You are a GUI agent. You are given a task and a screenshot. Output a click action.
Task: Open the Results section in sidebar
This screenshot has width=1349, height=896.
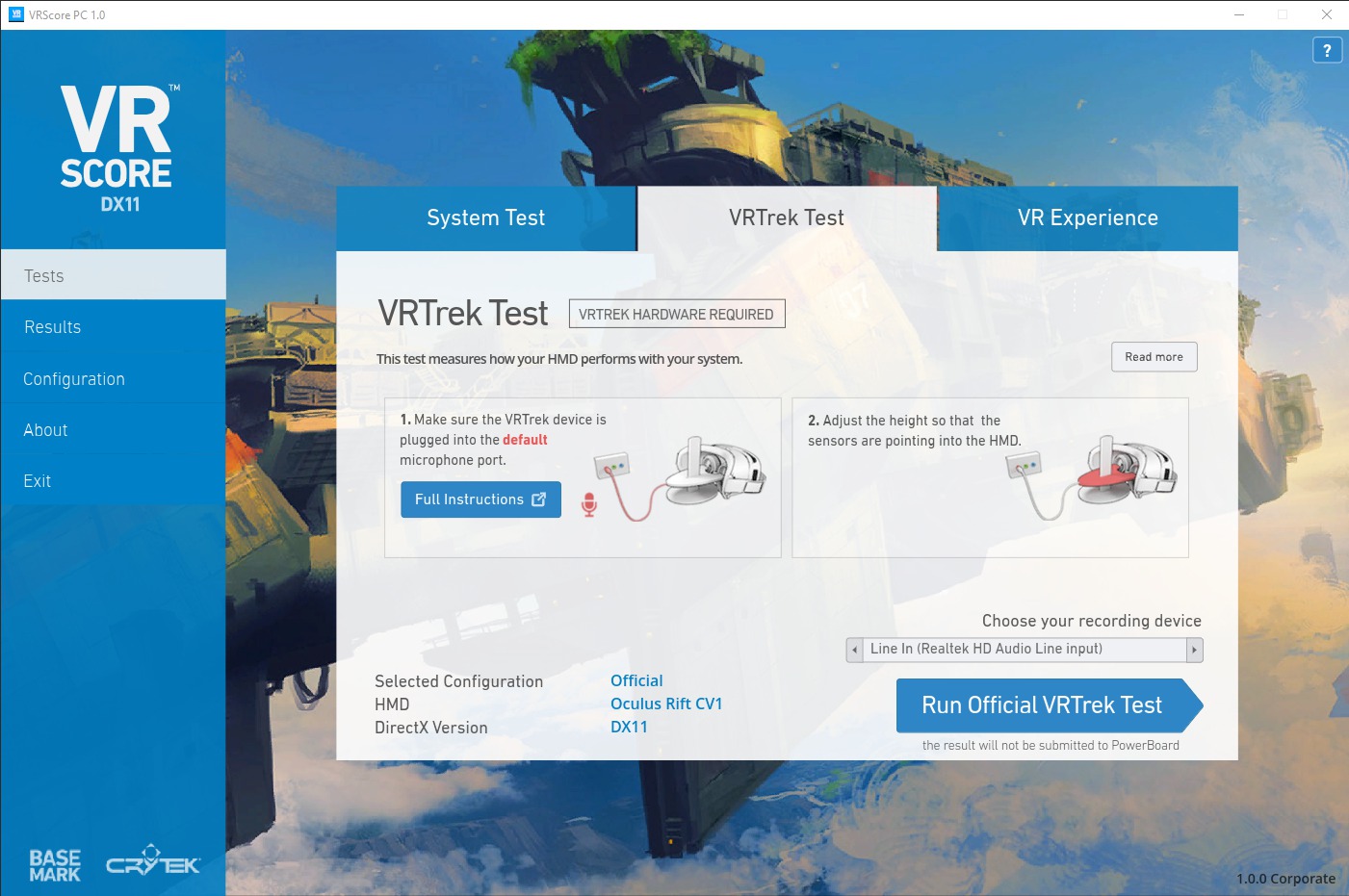pos(53,327)
